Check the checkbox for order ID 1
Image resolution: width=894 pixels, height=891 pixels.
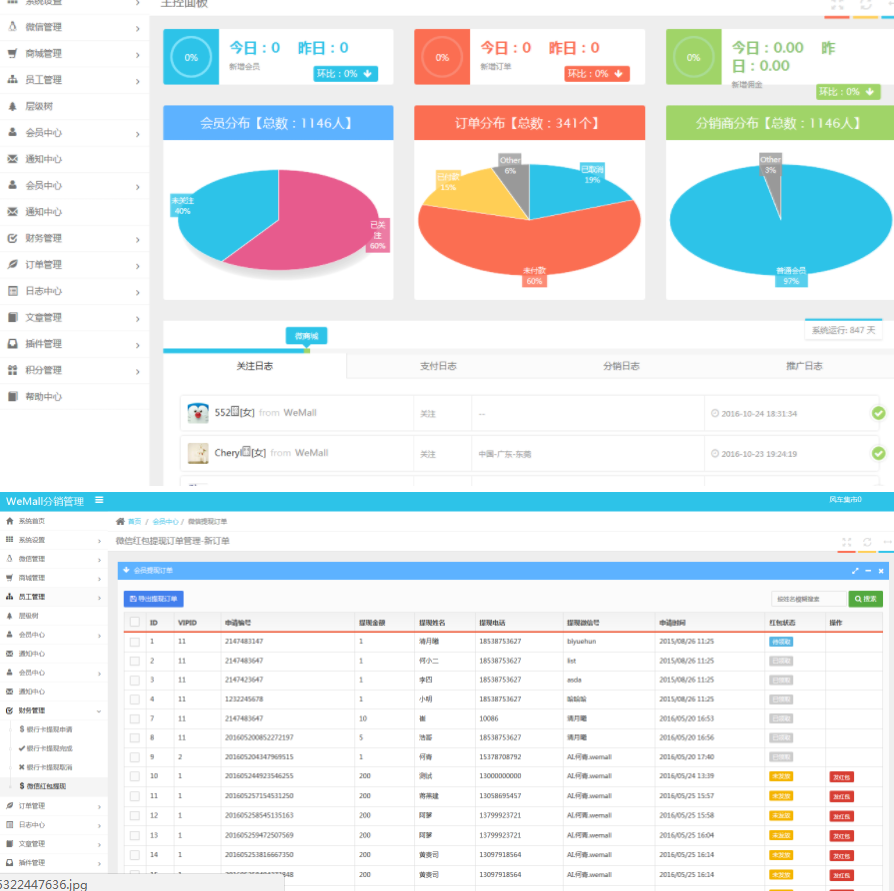click(x=134, y=641)
